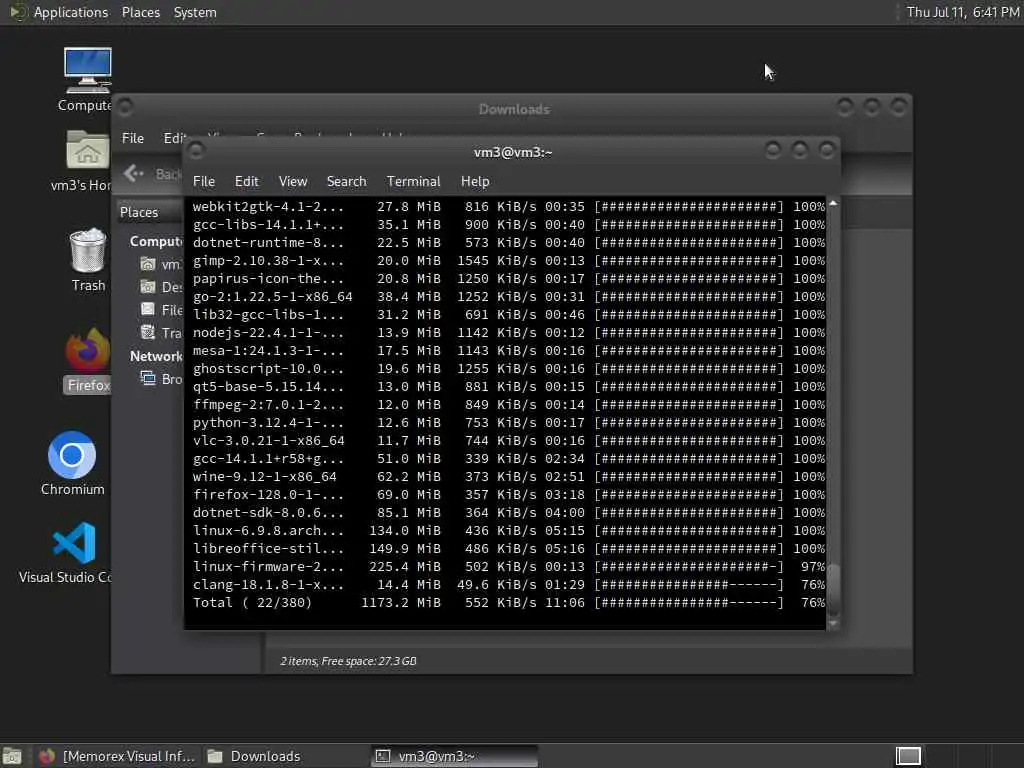
Task: Click the terminal scrollbar thumb
Action: [833, 589]
